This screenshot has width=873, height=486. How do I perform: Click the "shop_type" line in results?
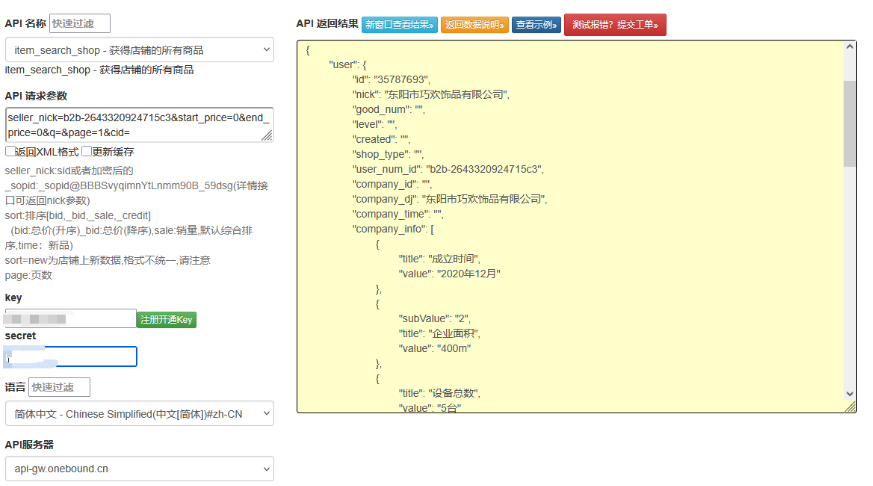[388, 154]
